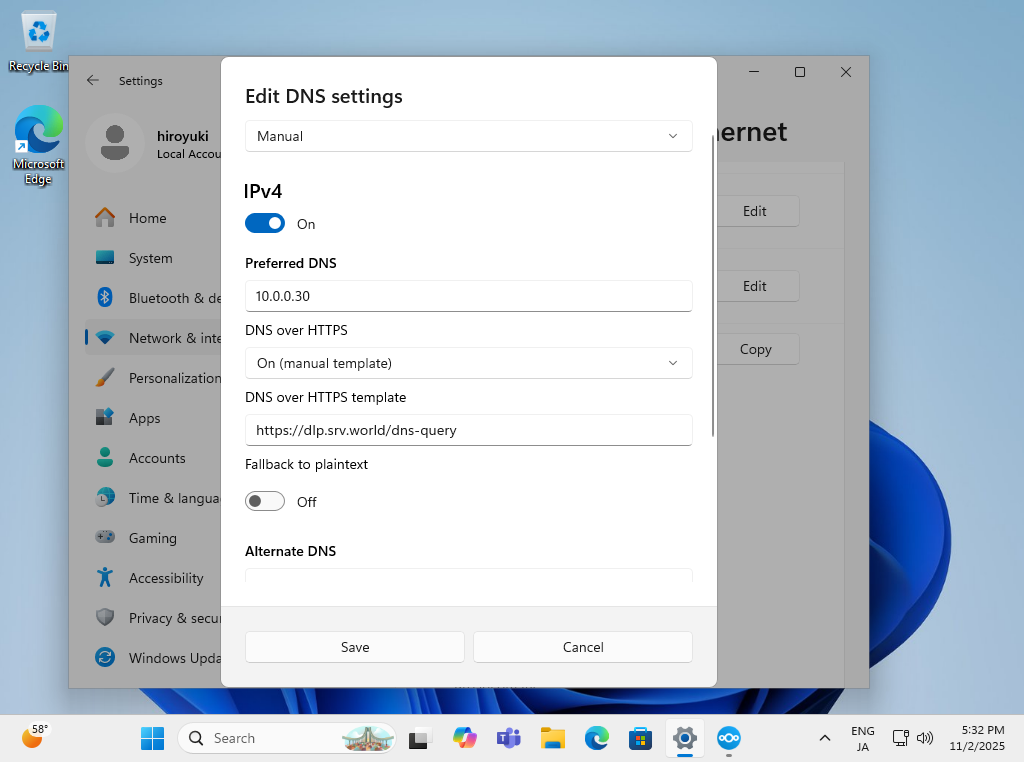Select Gaming in Settings sidebar
Screen dimensions: 1024x762
[x=152, y=538]
